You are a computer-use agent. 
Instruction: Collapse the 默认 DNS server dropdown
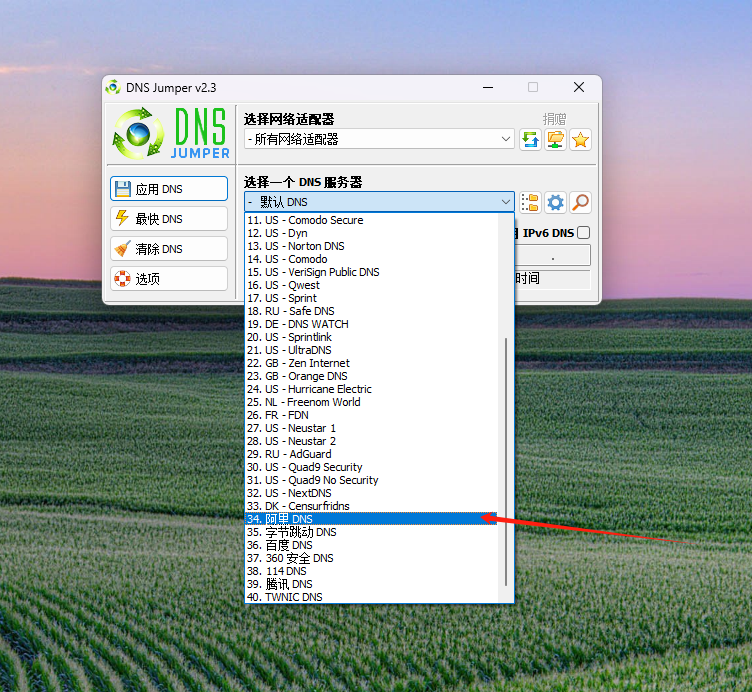pyautogui.click(x=506, y=203)
